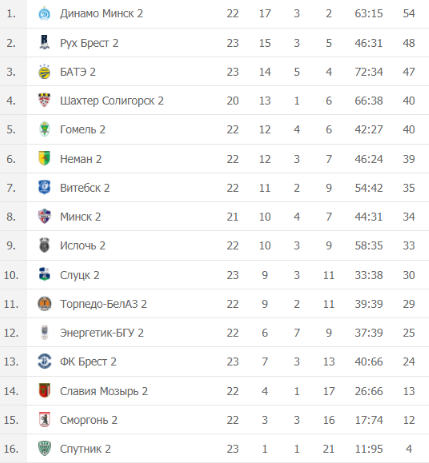Select the rank 1 position cell
The height and width of the screenshot is (463, 429).
11,14
